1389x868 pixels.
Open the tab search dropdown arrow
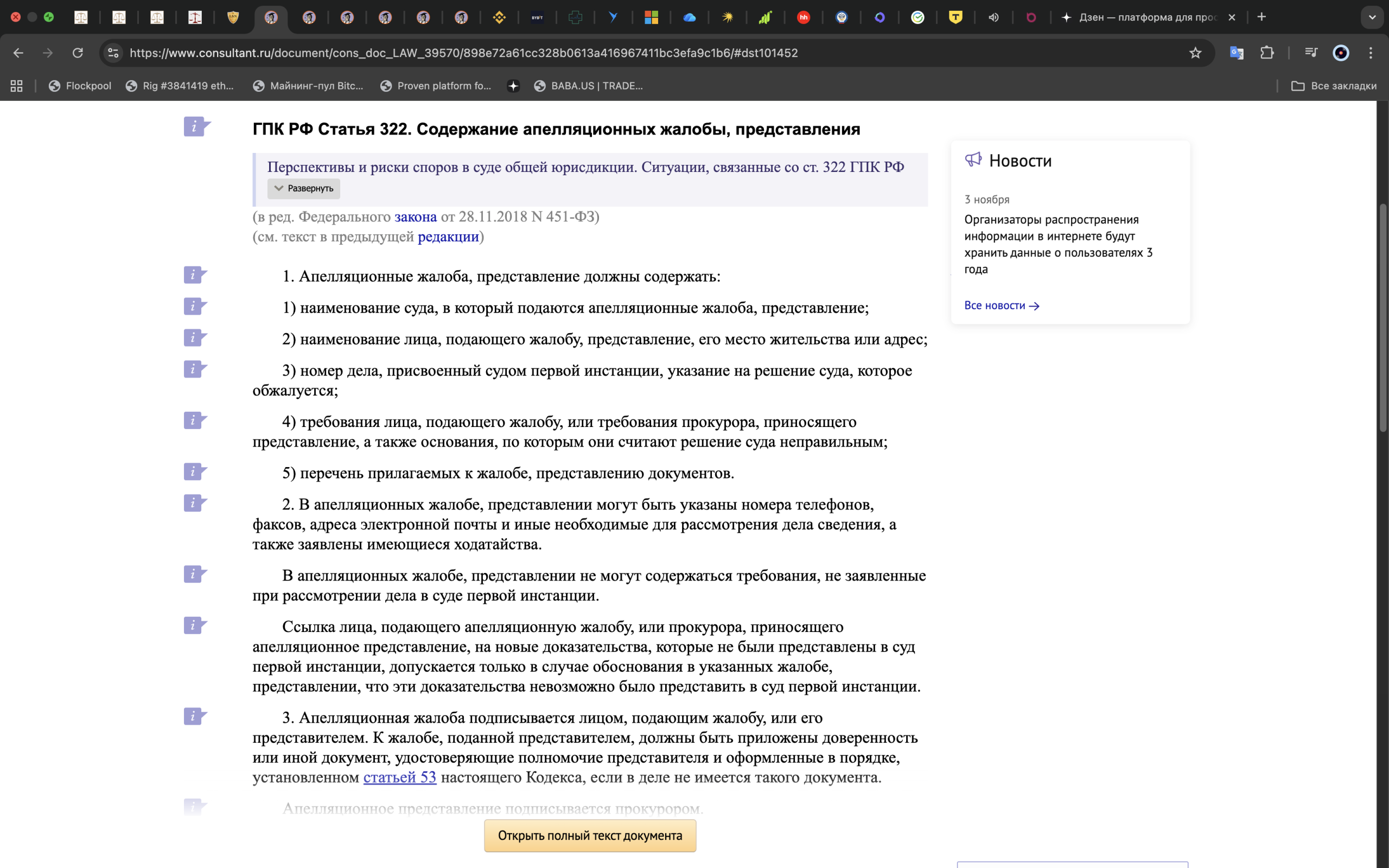(x=1372, y=17)
